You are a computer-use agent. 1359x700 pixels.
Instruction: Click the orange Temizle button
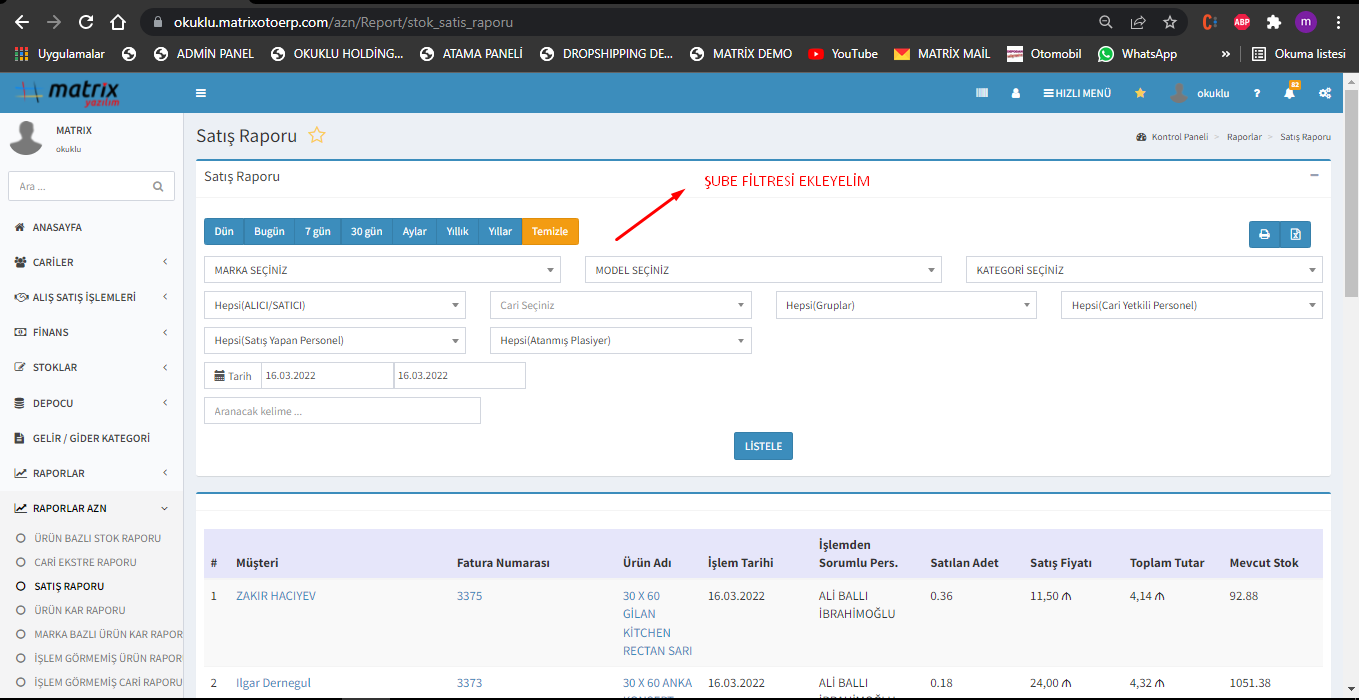(550, 232)
